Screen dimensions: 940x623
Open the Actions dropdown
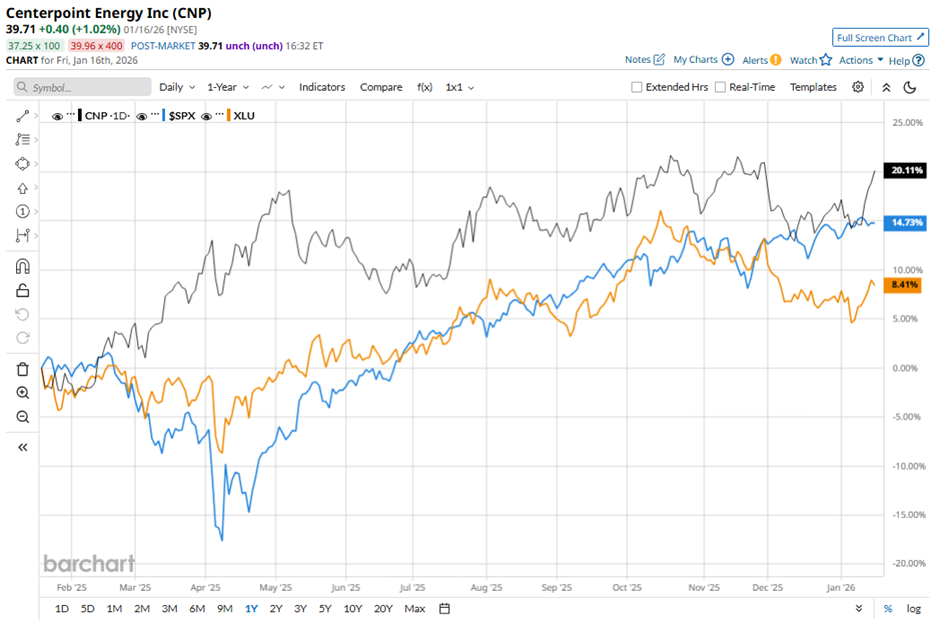tap(861, 60)
